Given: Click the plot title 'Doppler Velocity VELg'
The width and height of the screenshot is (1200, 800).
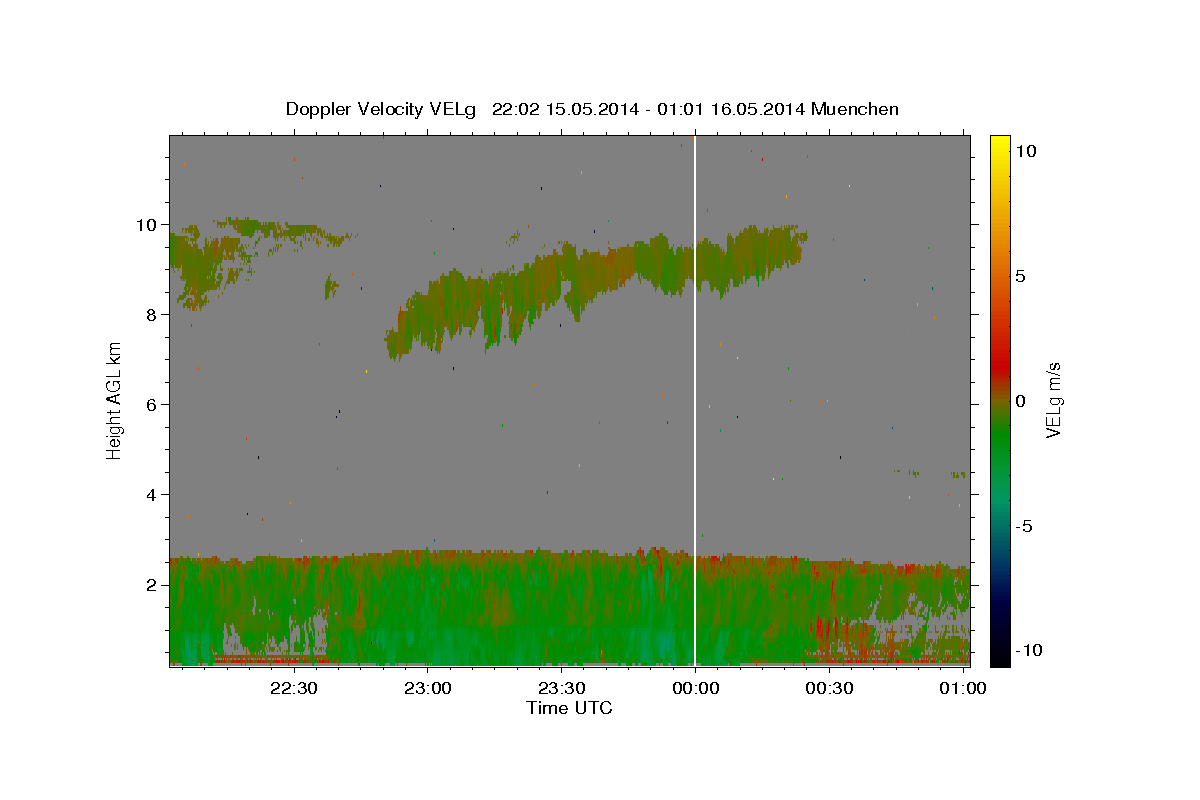Looking at the screenshot, I should coord(381,109).
